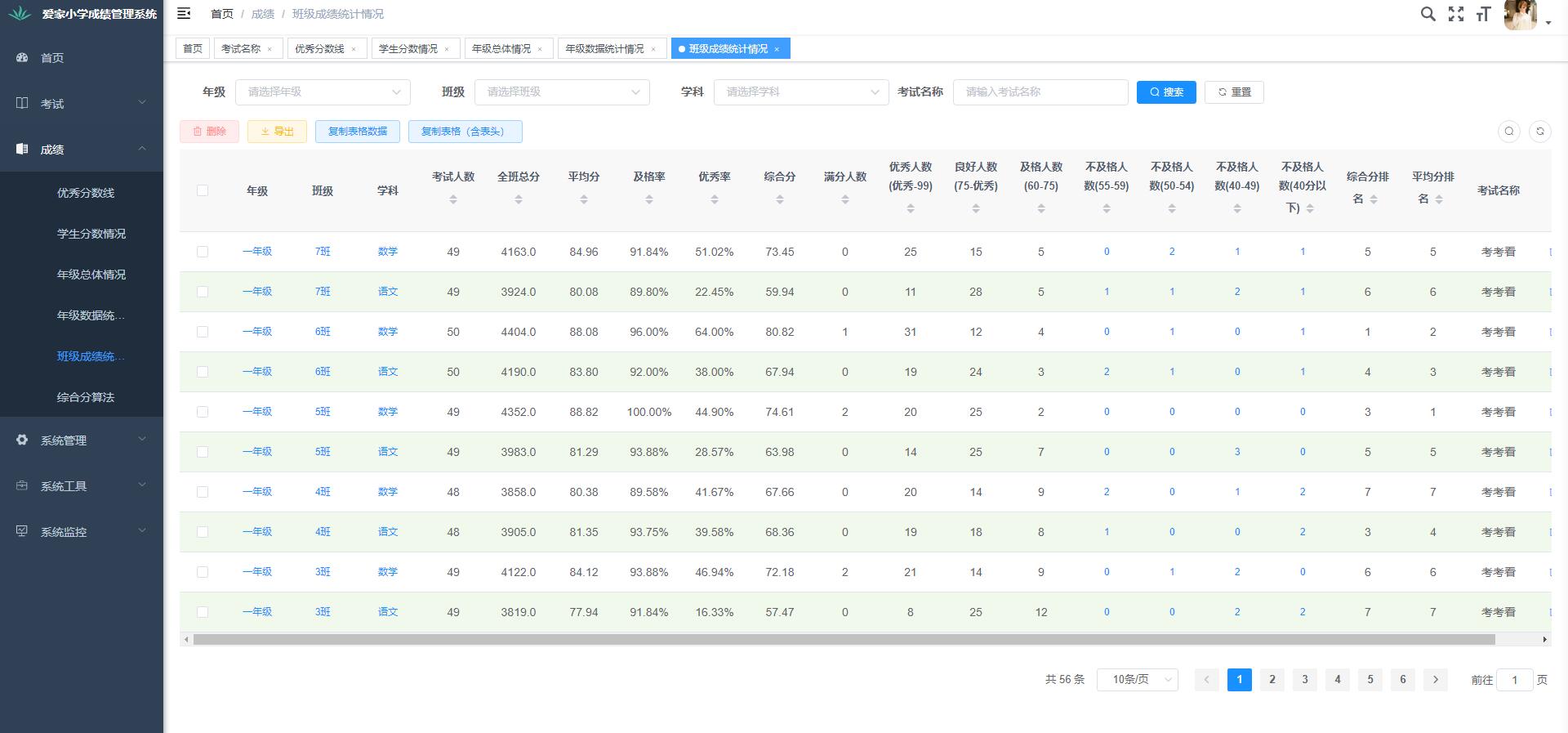Open the font size setting icon

[x=1483, y=14]
